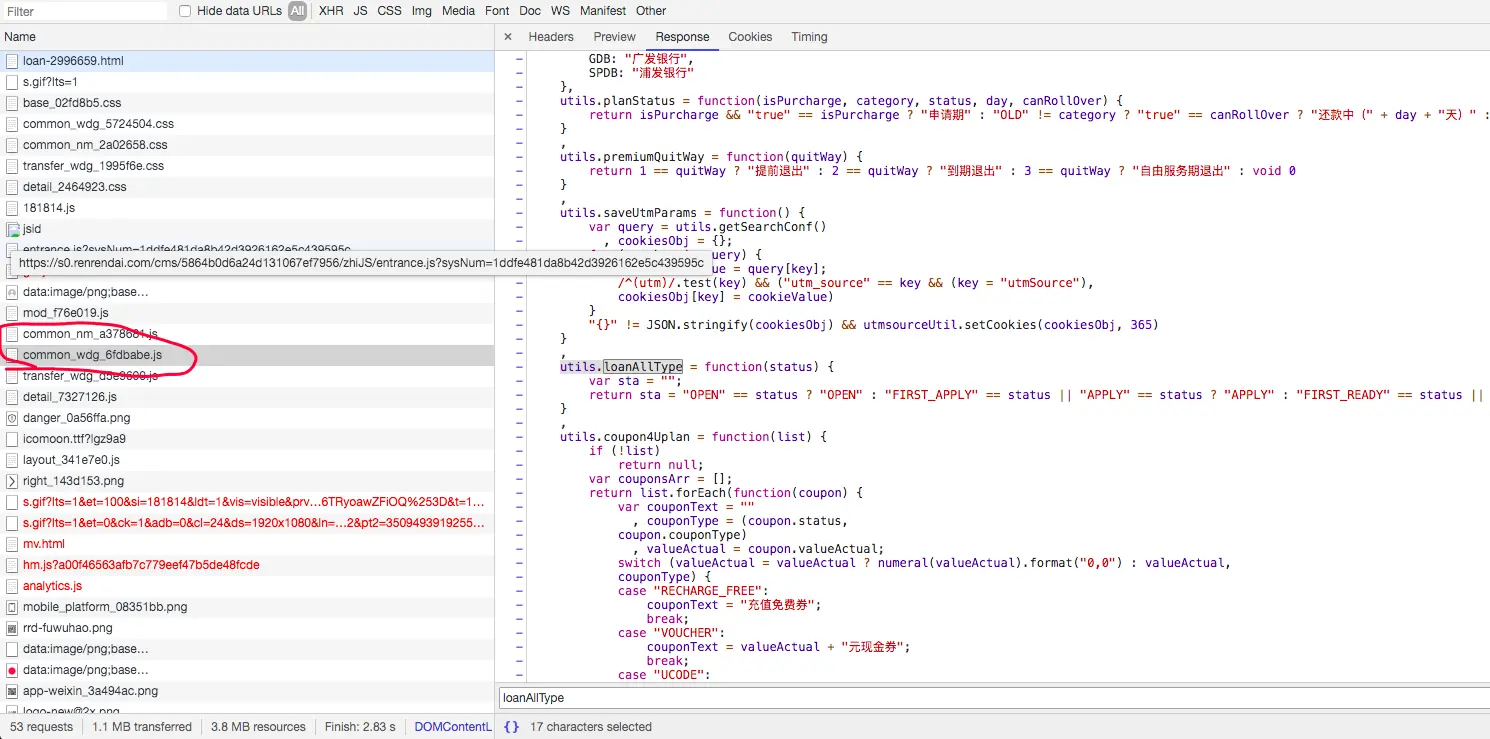
Task: Click the script icon of layout_341e7e0.js
Action: (x=12, y=460)
